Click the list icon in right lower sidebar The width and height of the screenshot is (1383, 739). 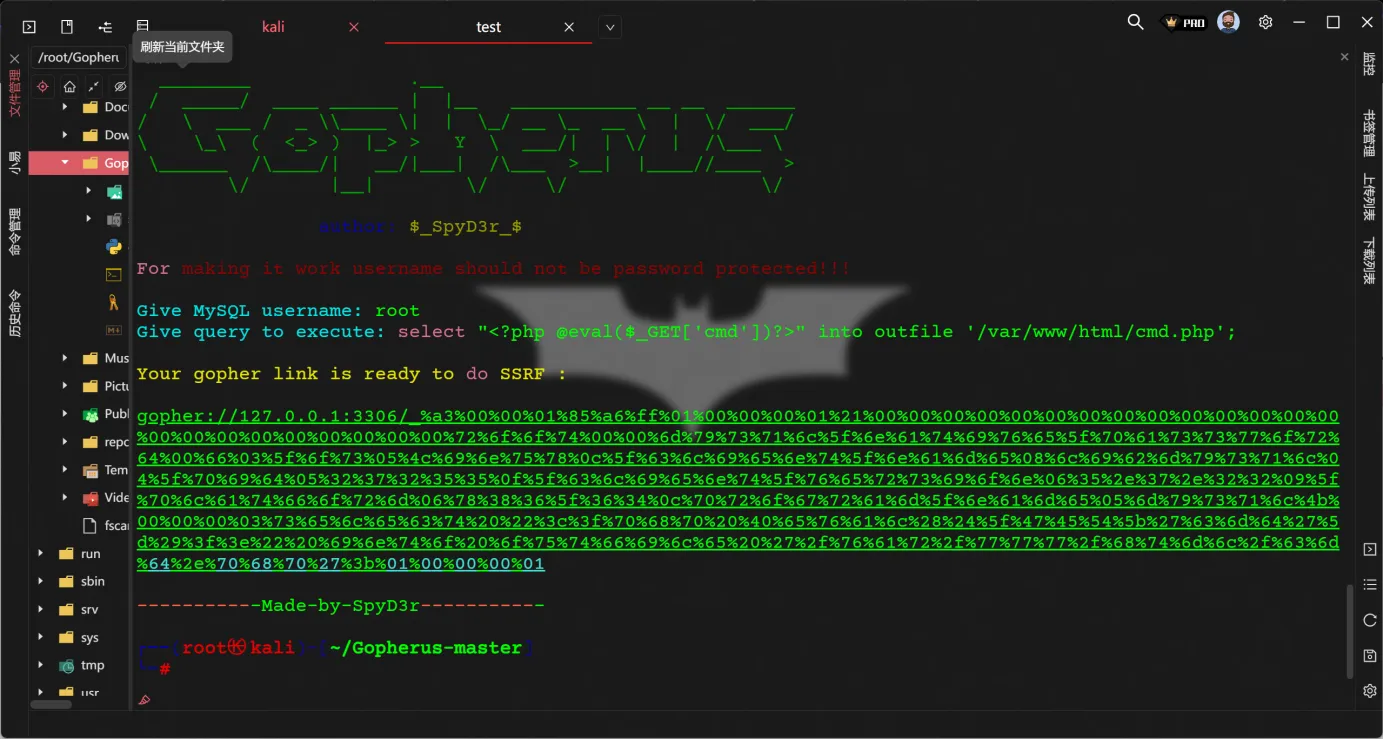coord(1370,585)
